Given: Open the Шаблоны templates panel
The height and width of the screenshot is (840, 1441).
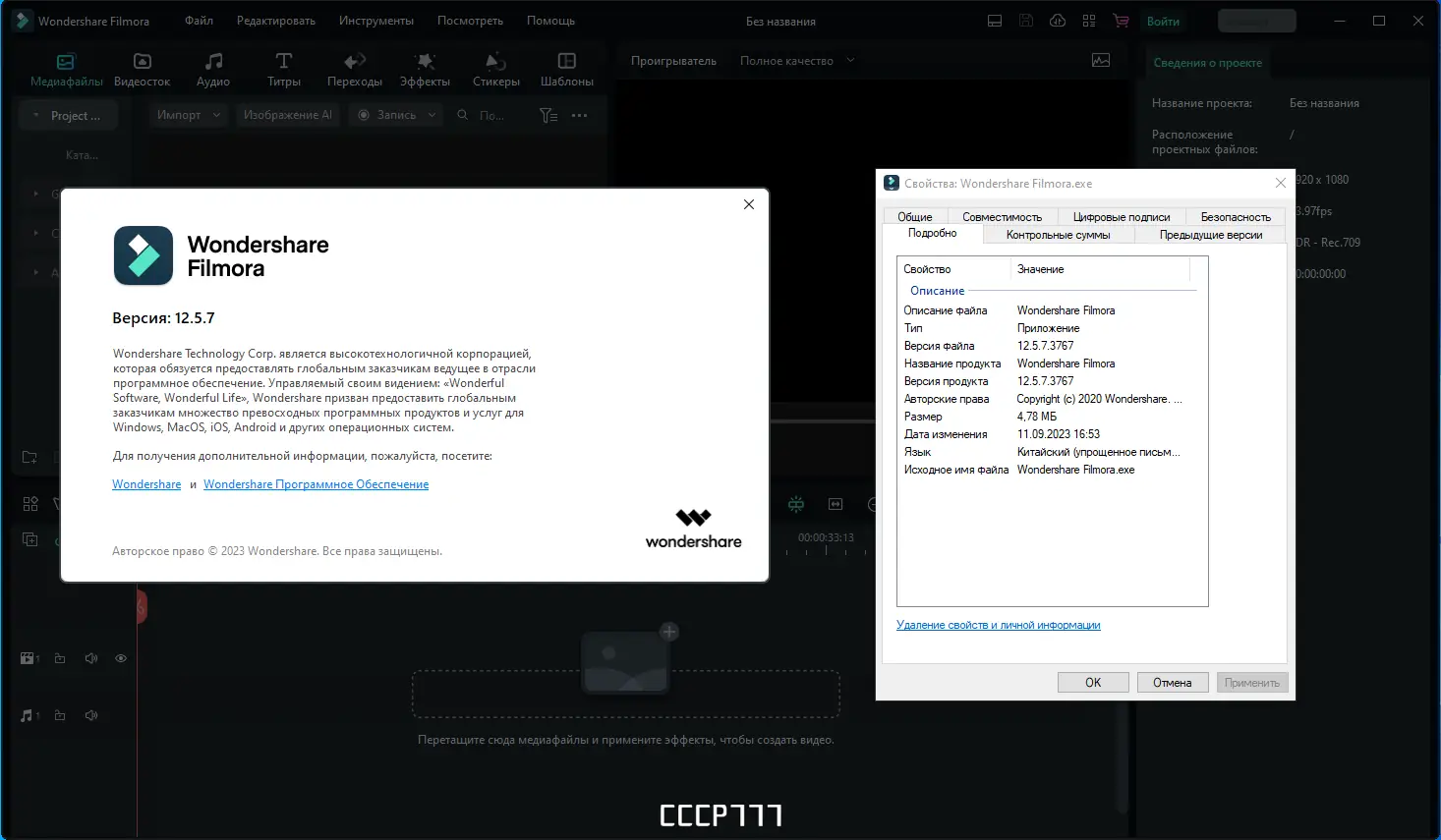Looking at the screenshot, I should [567, 70].
